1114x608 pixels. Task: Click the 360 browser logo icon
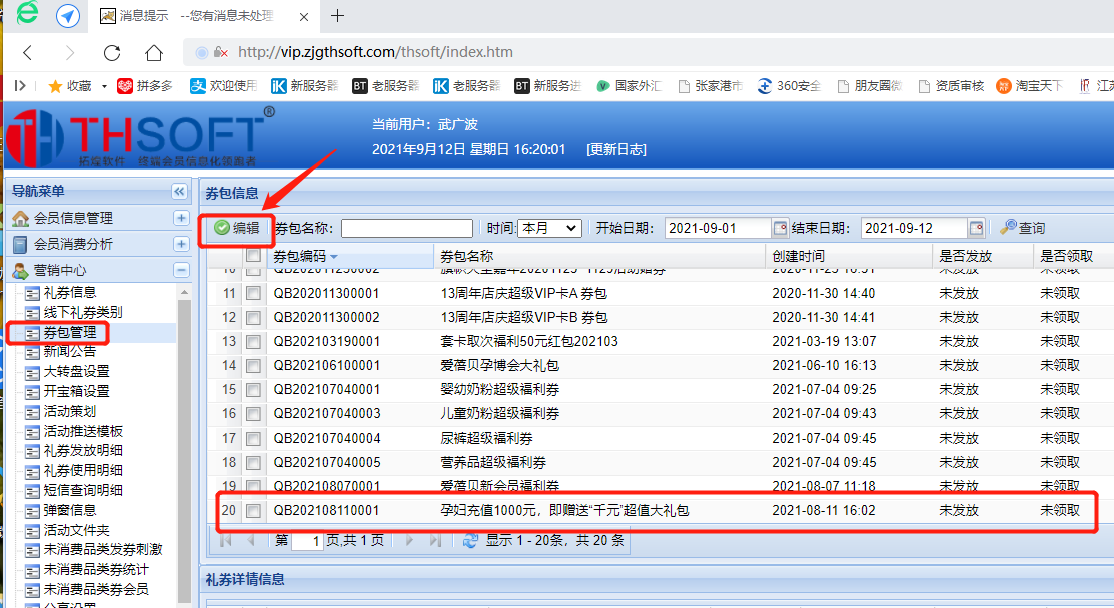[x=27, y=13]
